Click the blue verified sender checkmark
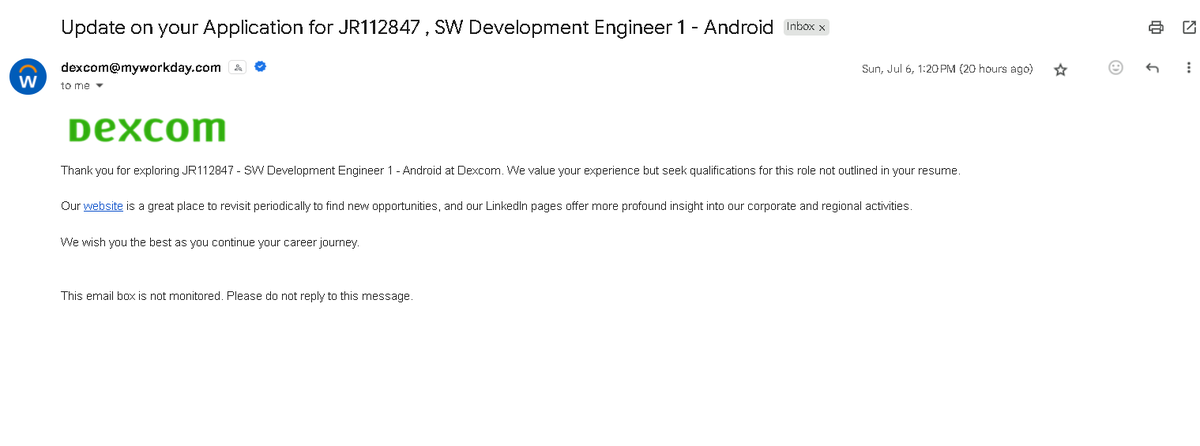Screen dimensions: 1200x446 click(260, 67)
